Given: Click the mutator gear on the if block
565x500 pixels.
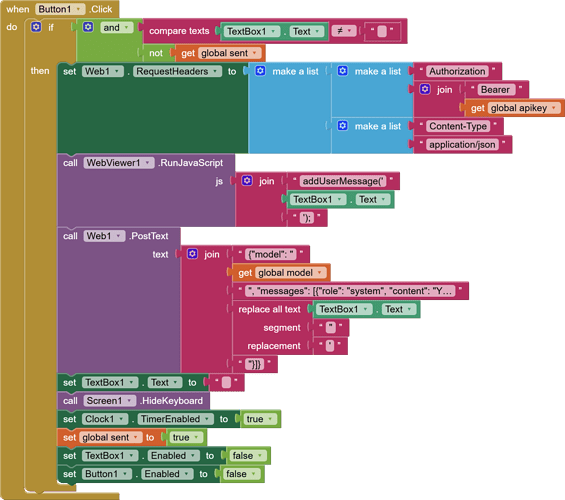Looking at the screenshot, I should (x=36, y=27).
